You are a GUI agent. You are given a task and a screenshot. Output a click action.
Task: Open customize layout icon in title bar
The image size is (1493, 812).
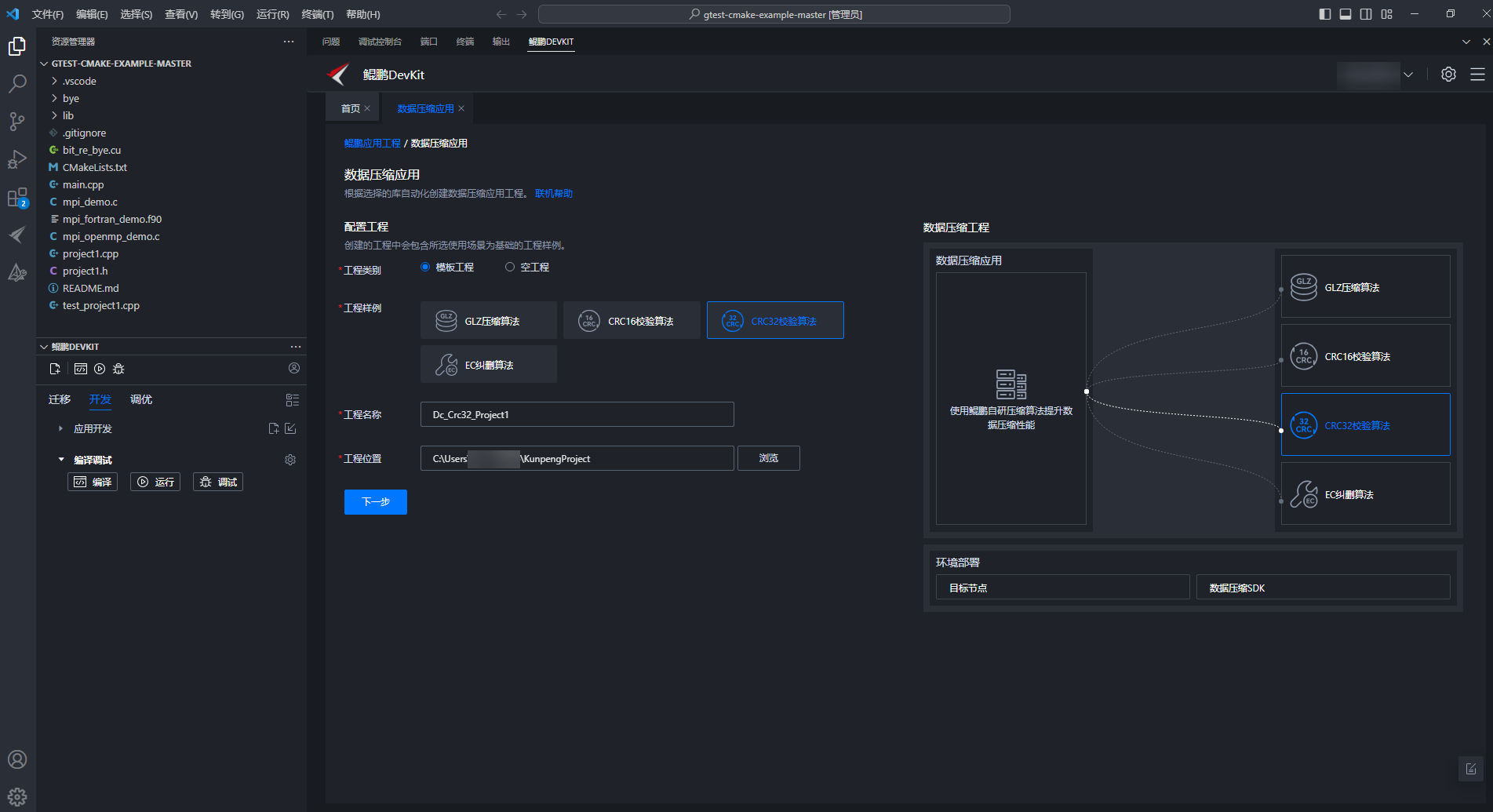click(1387, 14)
